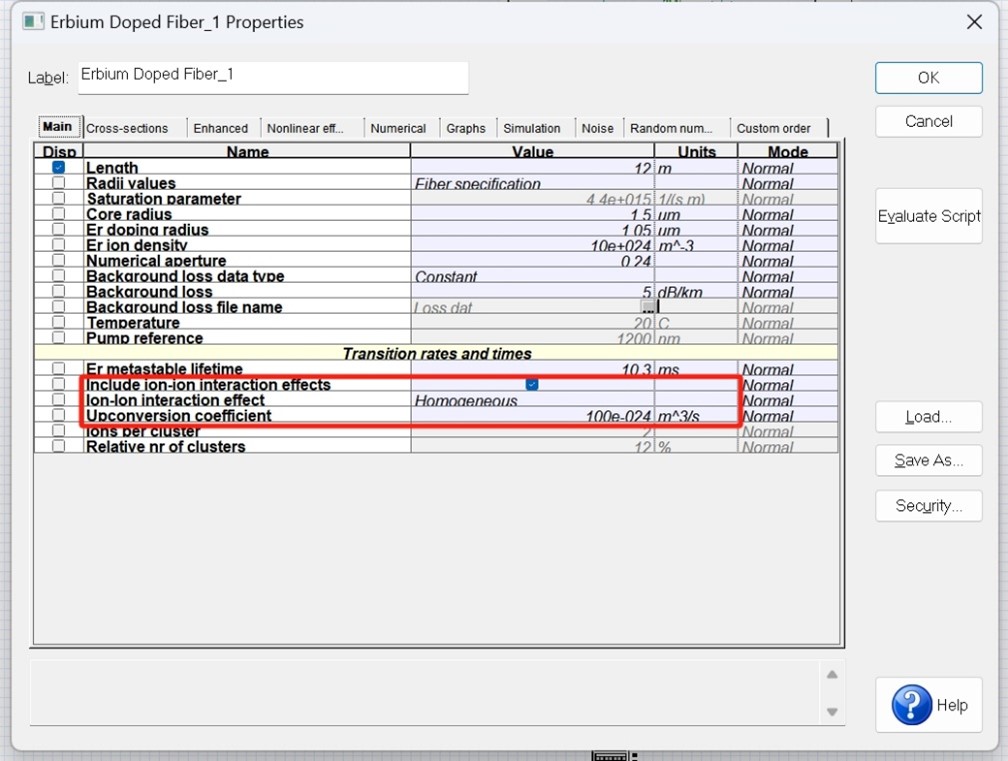Open the Noise tab
The image size is (1008, 761).
tap(597, 128)
